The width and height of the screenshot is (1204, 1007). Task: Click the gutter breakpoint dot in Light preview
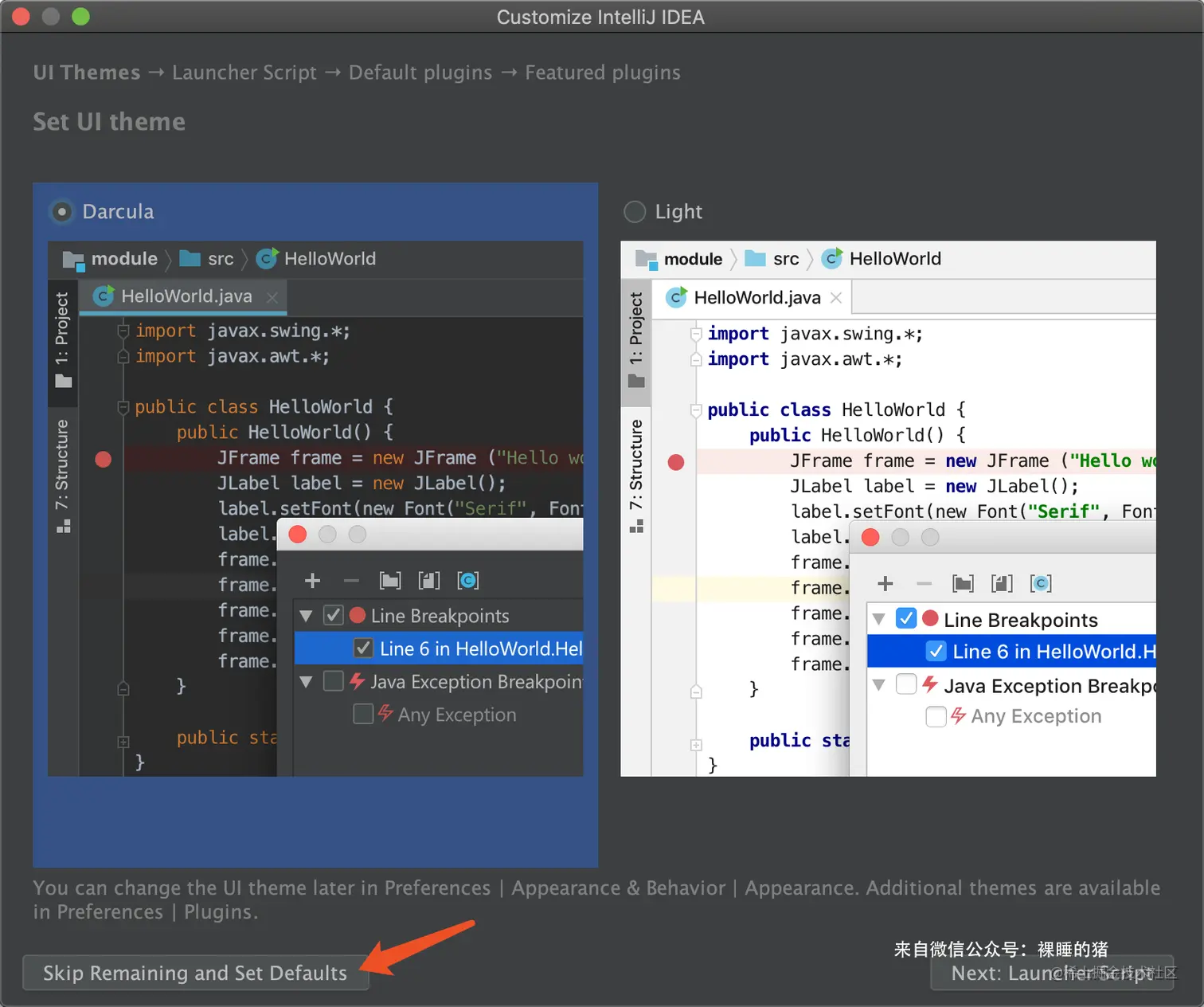[x=676, y=462]
